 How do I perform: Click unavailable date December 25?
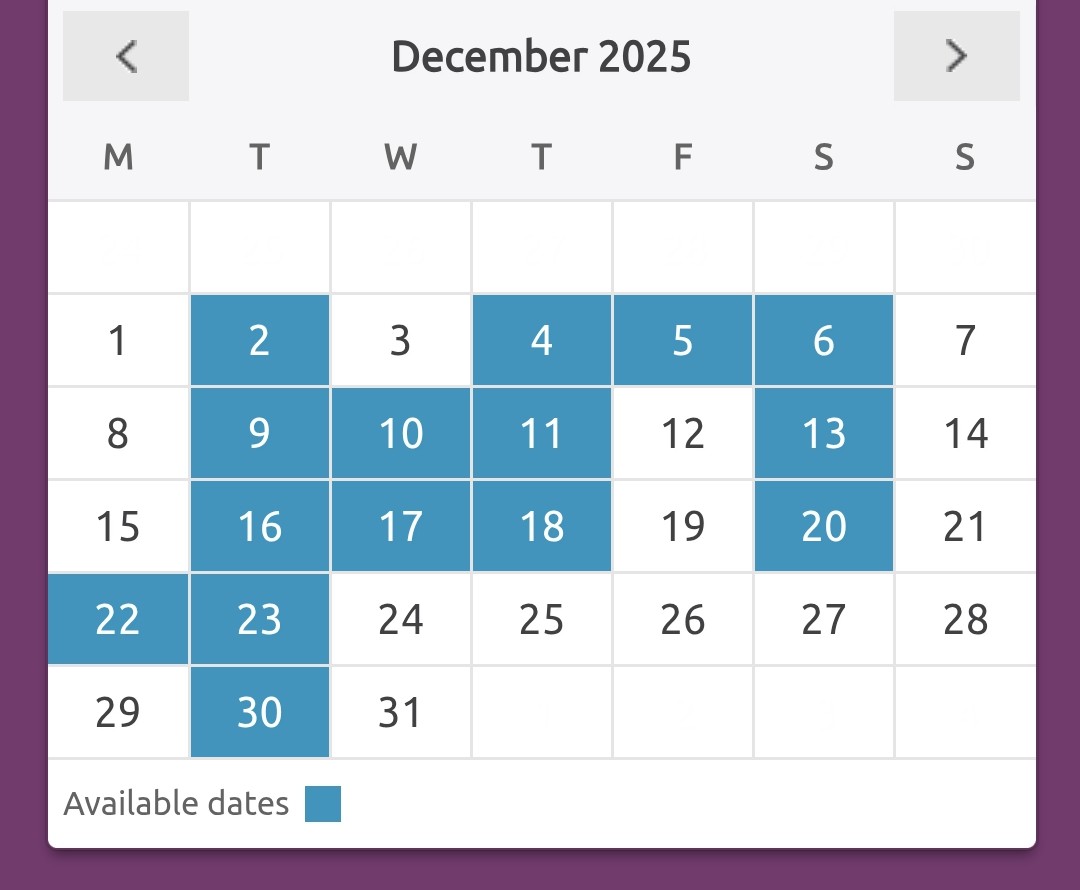(542, 619)
